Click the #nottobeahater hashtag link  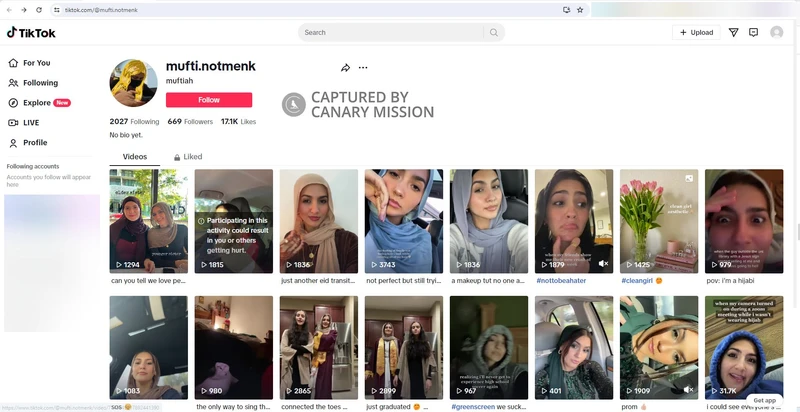point(561,280)
